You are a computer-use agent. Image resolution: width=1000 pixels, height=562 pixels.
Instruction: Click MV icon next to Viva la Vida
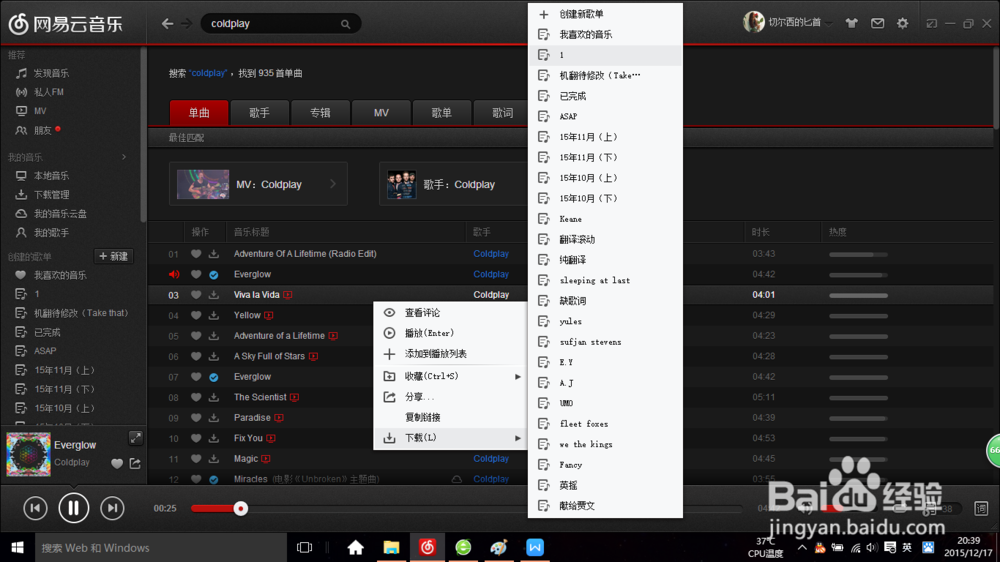pyautogui.click(x=288, y=295)
